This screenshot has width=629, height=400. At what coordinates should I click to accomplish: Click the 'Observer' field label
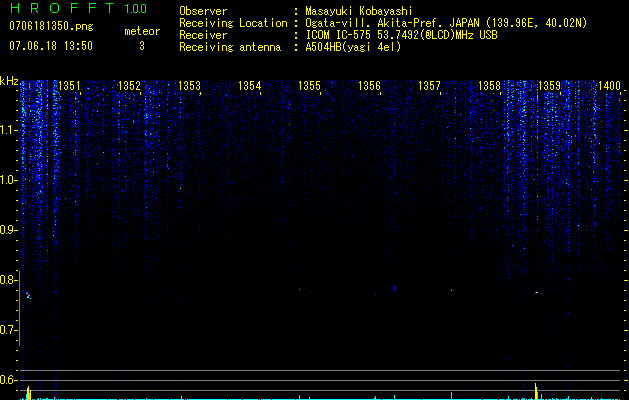[203, 11]
